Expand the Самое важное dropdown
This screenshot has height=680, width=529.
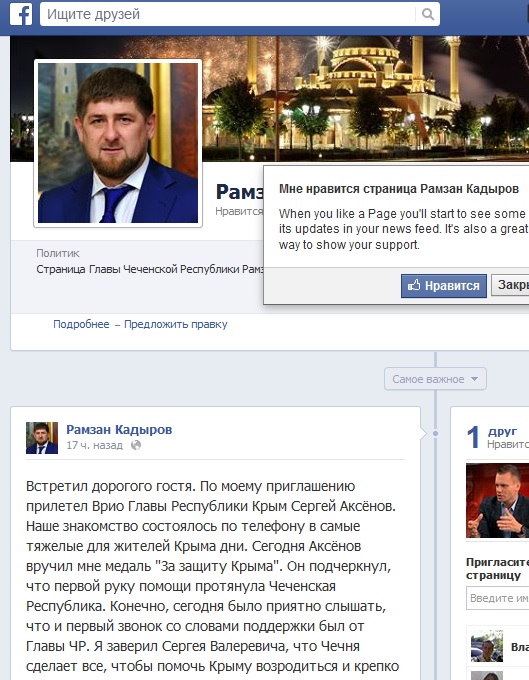(x=435, y=379)
